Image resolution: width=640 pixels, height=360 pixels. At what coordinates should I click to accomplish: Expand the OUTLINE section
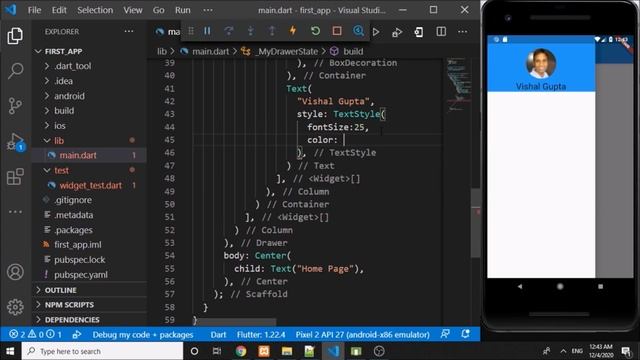click(89, 290)
